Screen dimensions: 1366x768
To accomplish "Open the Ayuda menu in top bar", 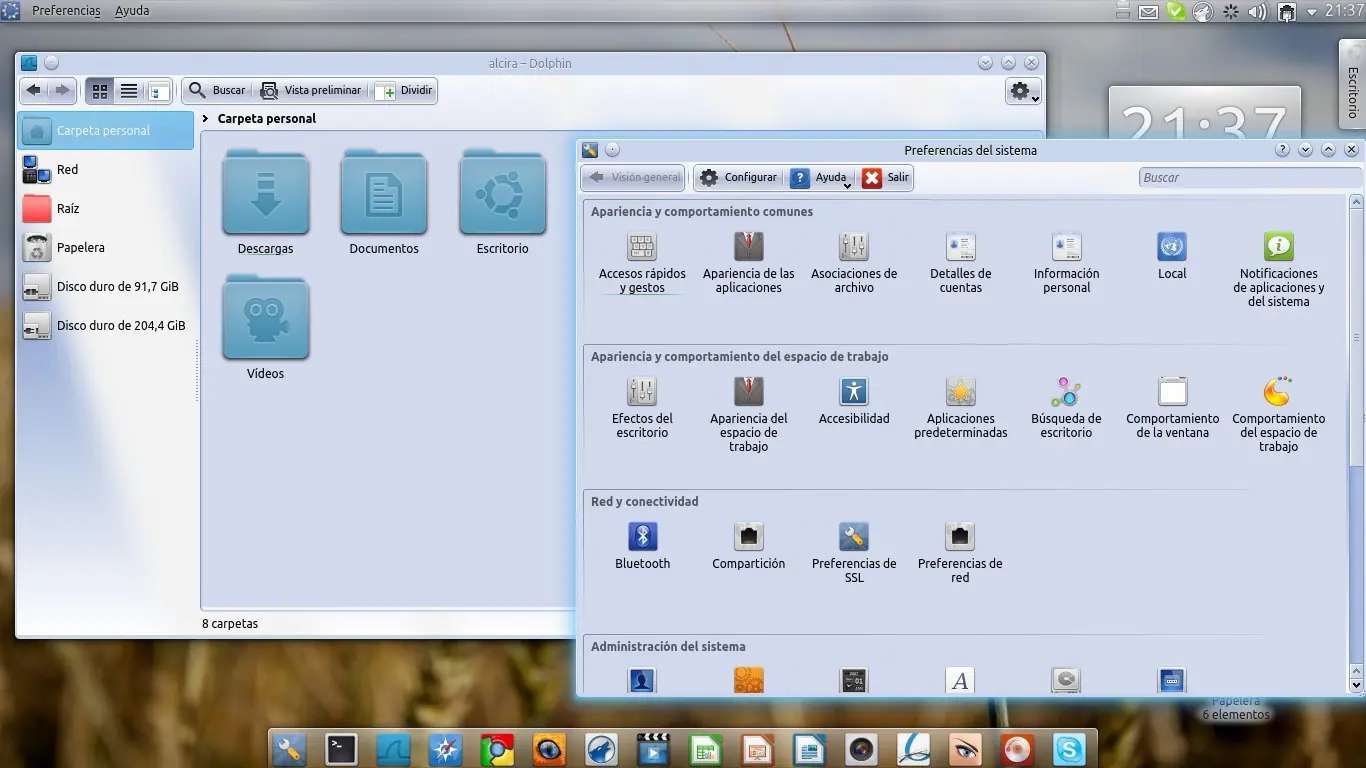I will click(132, 11).
